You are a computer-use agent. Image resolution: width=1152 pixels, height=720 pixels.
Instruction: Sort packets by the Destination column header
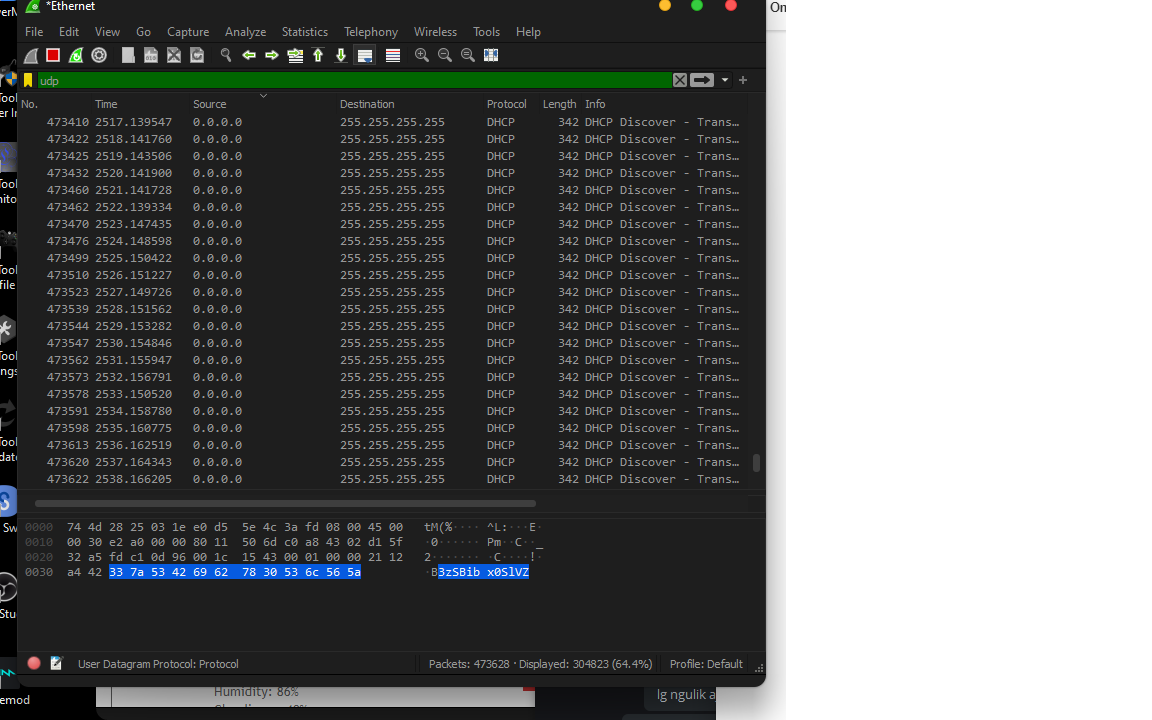pyautogui.click(x=367, y=104)
